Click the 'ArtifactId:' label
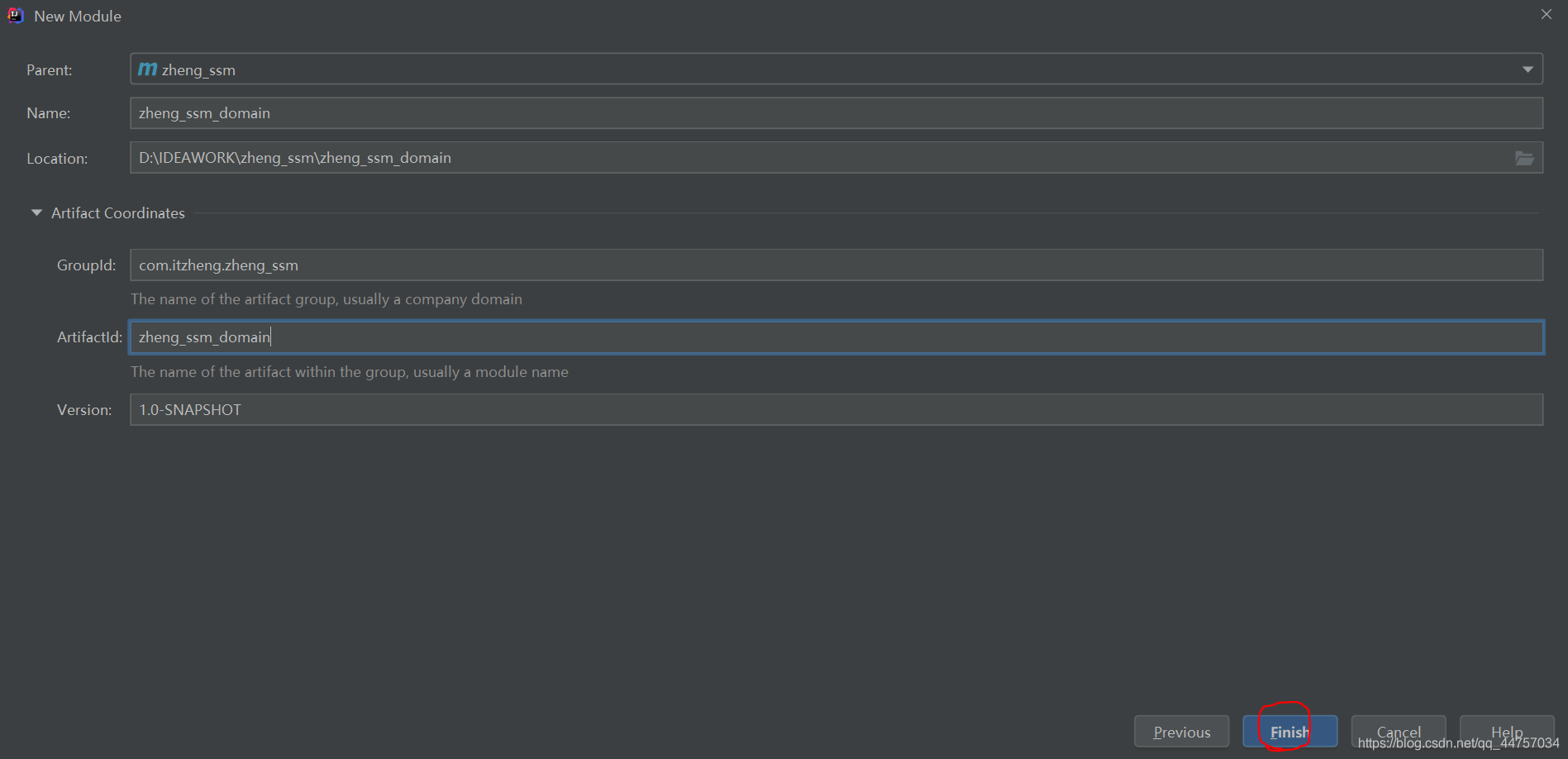The width and height of the screenshot is (1568, 759). 89,337
